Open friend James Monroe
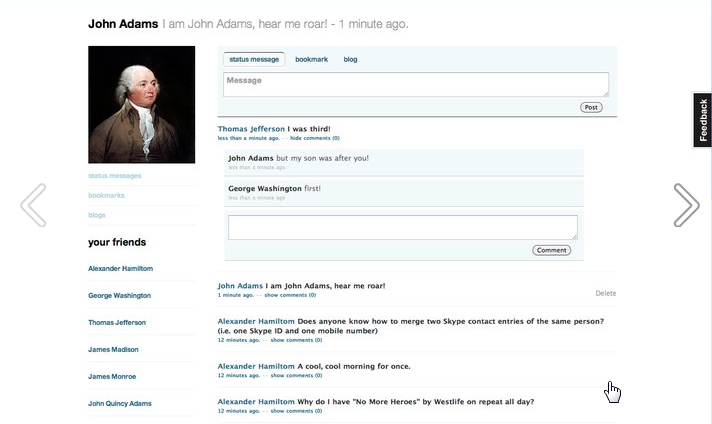The image size is (712, 424). (x=112, y=376)
